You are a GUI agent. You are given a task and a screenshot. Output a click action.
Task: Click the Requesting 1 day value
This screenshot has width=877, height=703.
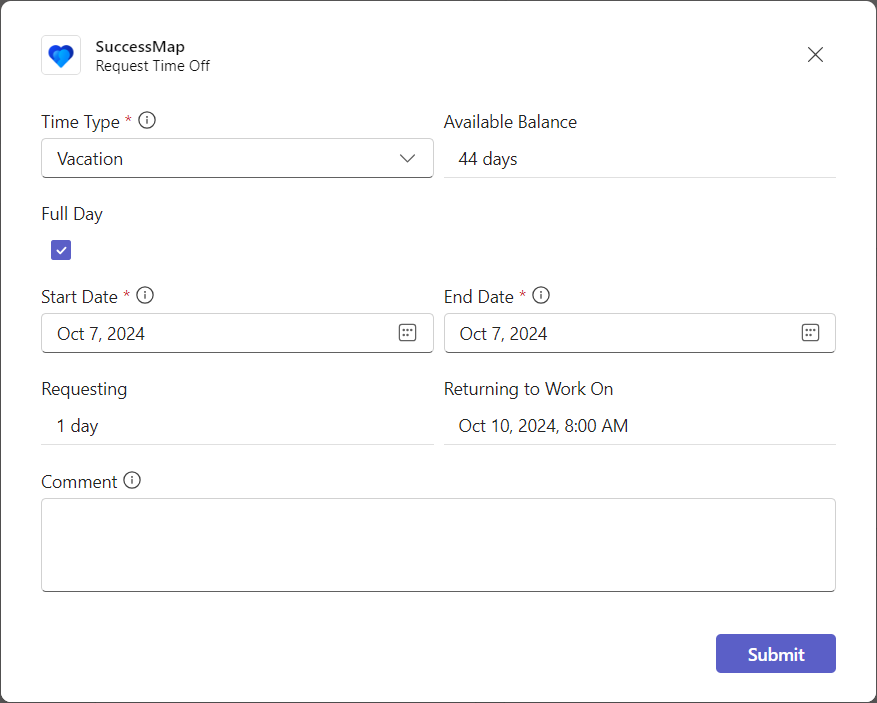[77, 426]
